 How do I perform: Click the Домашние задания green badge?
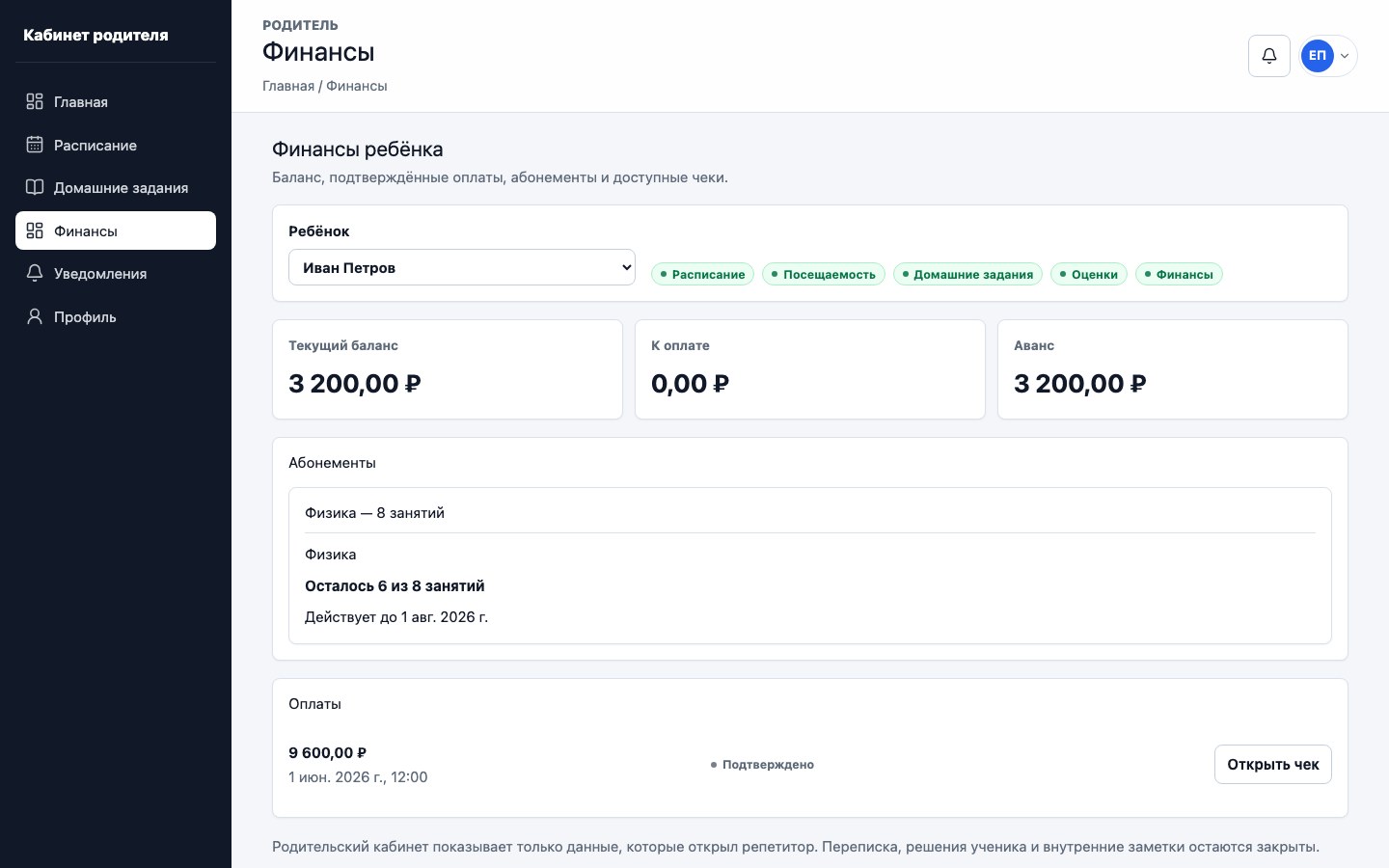click(967, 274)
